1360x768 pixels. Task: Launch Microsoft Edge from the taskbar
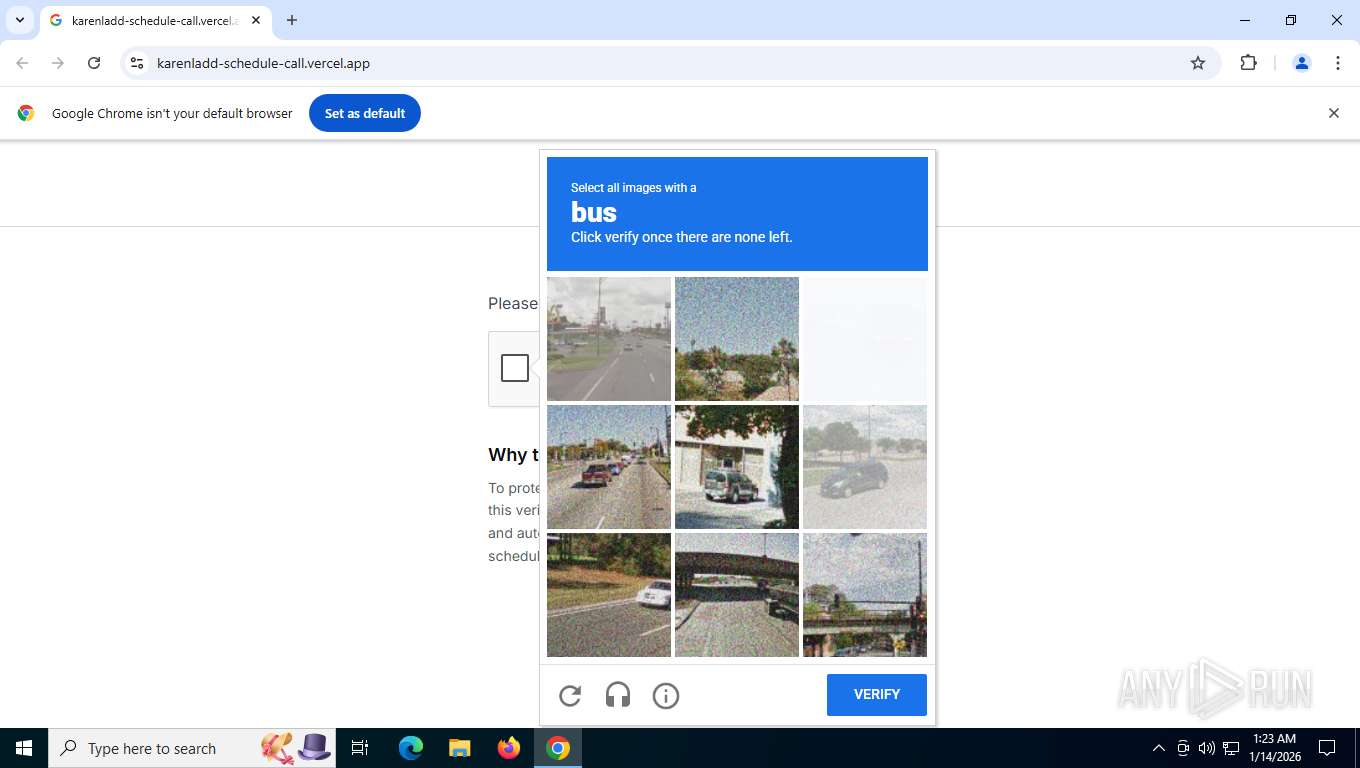pos(411,748)
